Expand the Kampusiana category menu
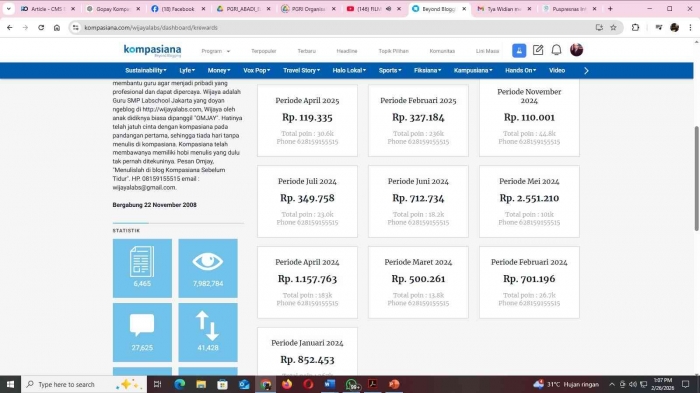Viewport: 700px width, 393px height. click(x=473, y=71)
